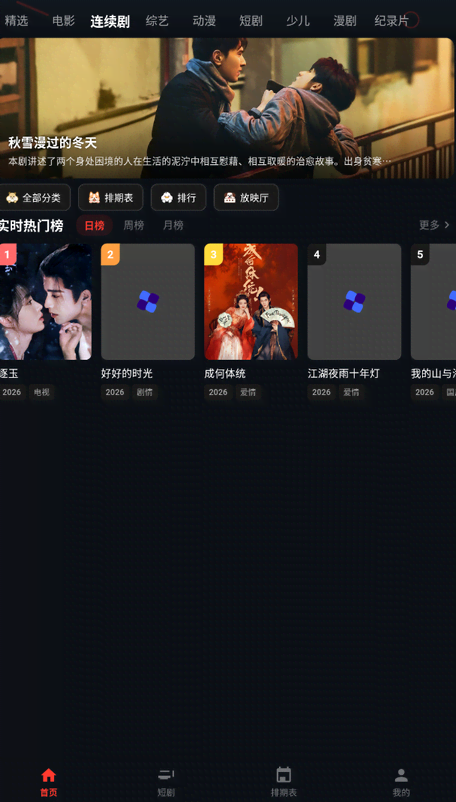Open the 纪录片 top tab
This screenshot has height=802, width=456.
392,21
